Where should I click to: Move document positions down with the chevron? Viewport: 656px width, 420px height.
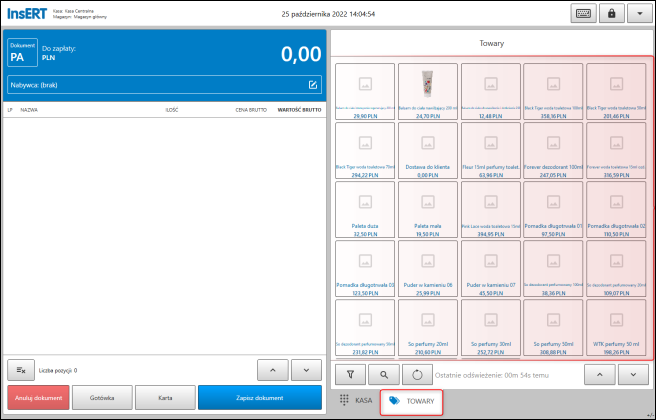click(306, 370)
